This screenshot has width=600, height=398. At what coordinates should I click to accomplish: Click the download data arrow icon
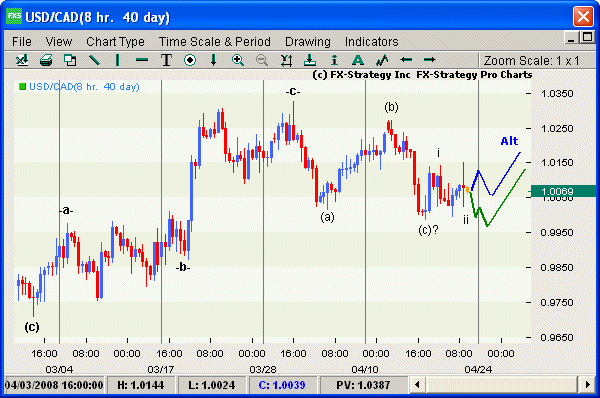(310, 60)
